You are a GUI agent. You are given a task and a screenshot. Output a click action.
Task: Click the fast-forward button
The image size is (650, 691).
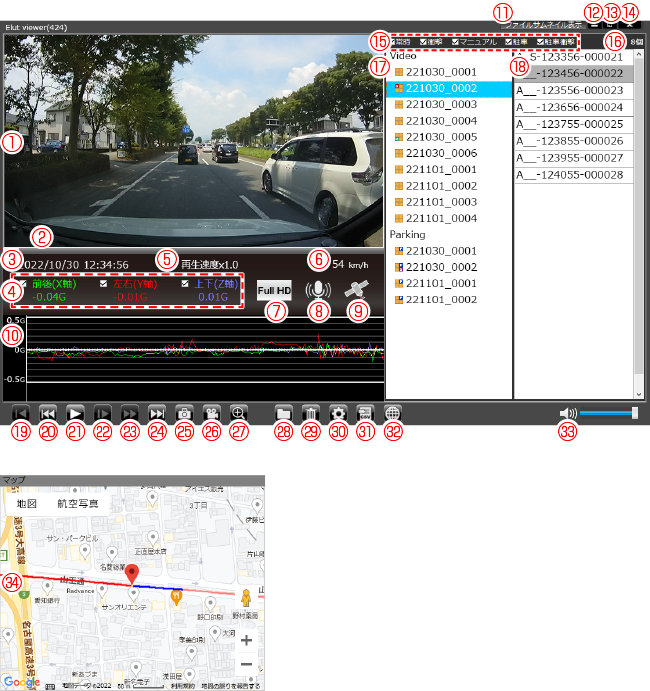click(x=129, y=413)
